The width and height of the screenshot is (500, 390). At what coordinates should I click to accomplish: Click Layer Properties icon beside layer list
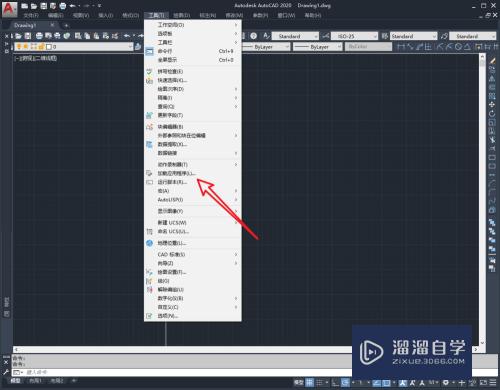[x=138, y=47]
